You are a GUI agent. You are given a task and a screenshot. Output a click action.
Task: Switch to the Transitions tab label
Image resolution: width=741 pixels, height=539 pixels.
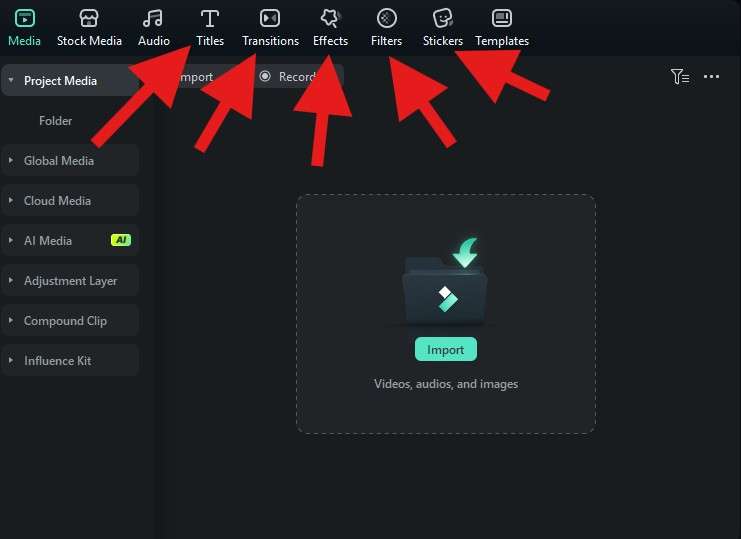pos(270,41)
